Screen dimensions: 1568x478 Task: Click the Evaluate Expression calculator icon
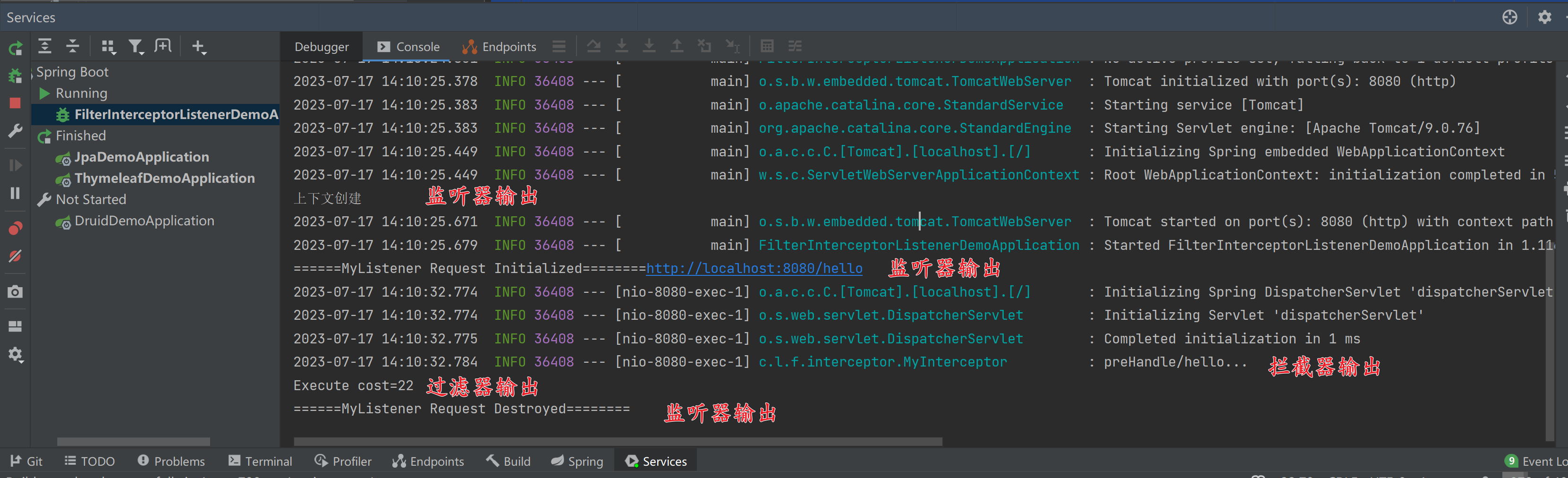(x=767, y=46)
